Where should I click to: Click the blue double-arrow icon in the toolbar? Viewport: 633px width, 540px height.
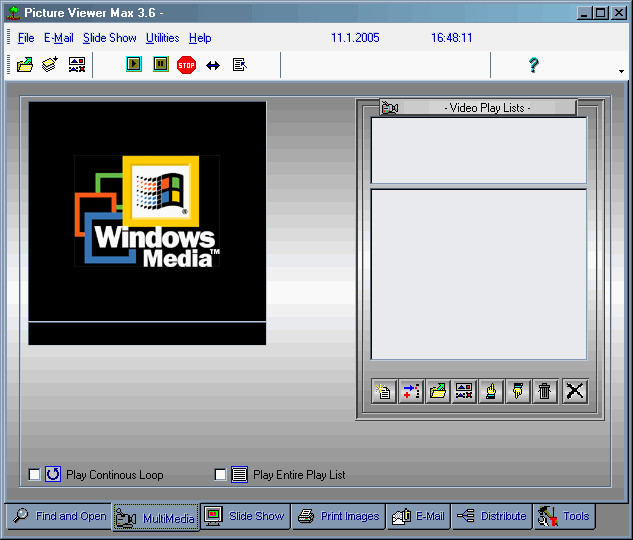[213, 65]
